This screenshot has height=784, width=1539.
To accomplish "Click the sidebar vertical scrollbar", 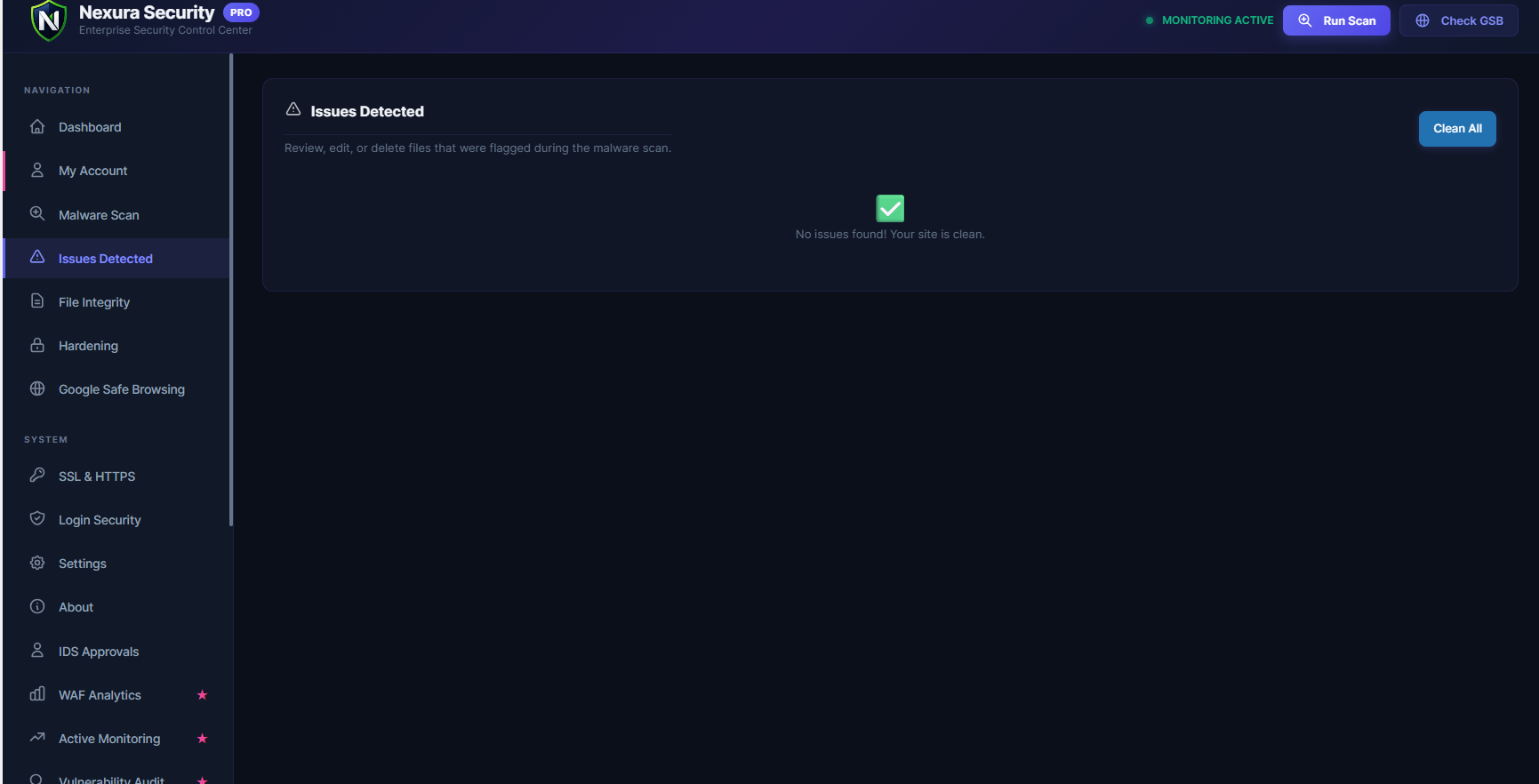I will pos(231,290).
